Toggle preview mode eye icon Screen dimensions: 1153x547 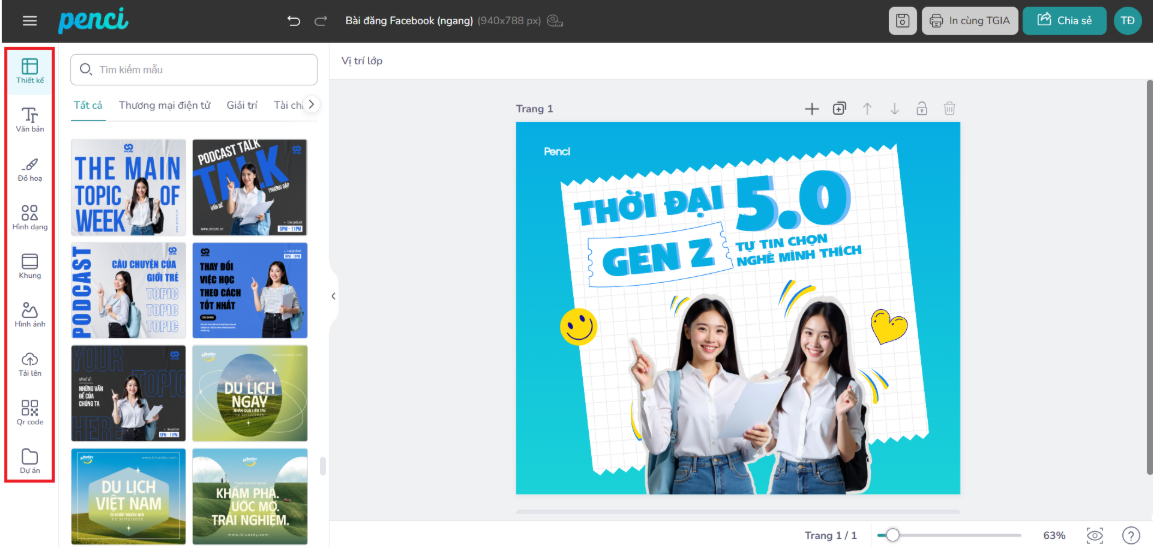1095,536
